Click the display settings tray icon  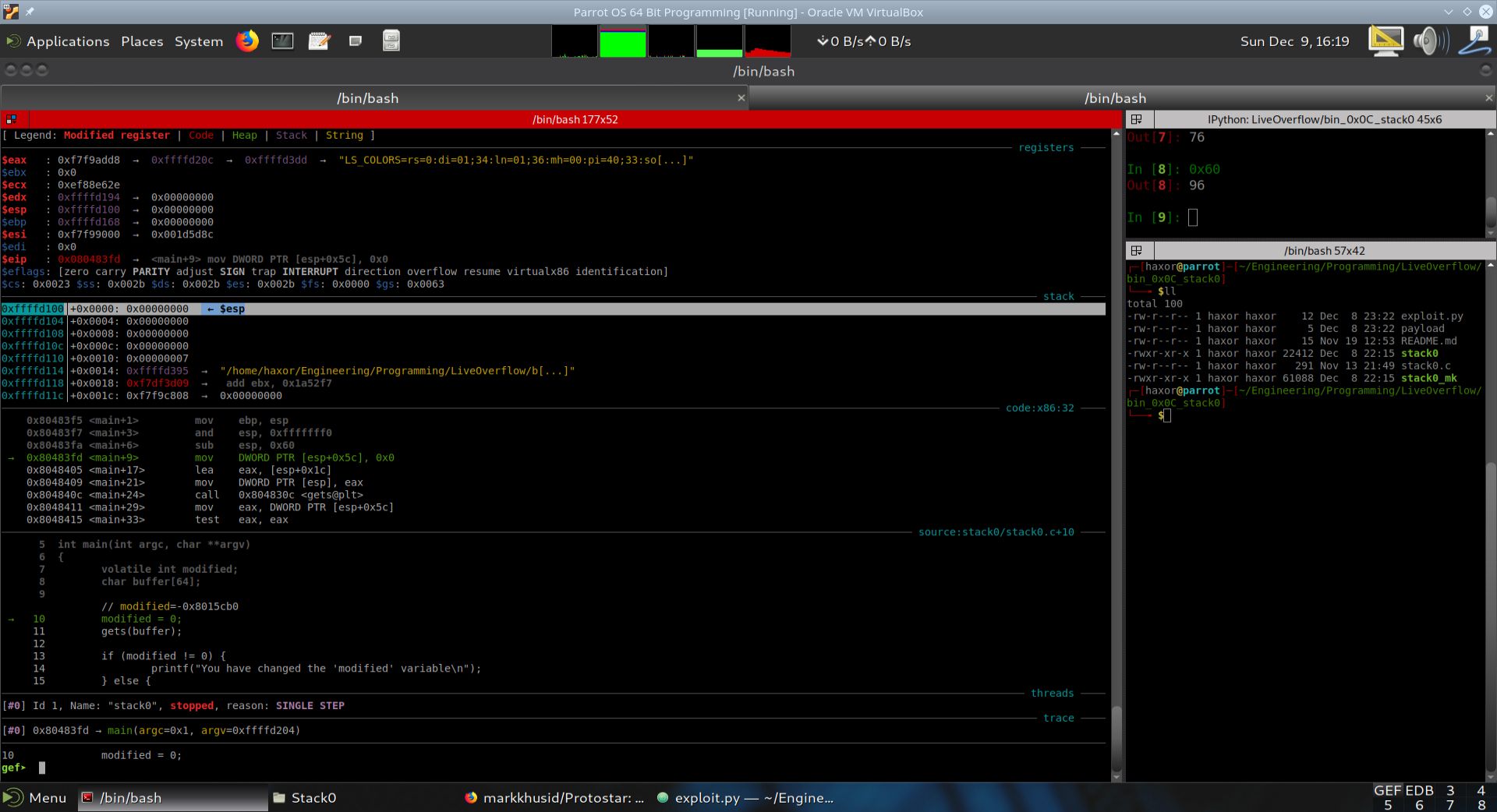(1386, 41)
